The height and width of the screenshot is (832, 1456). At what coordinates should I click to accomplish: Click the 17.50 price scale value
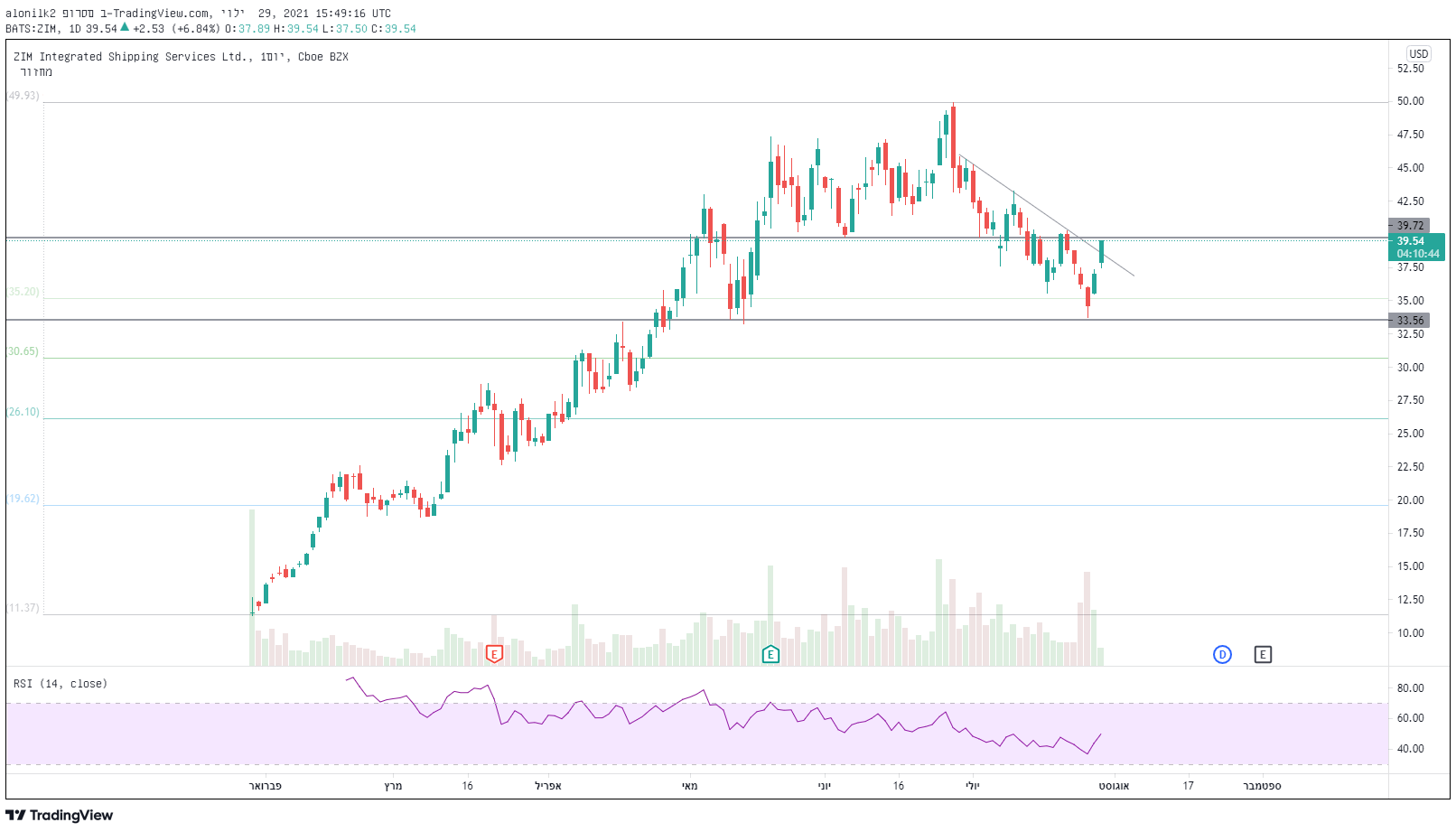click(1411, 533)
